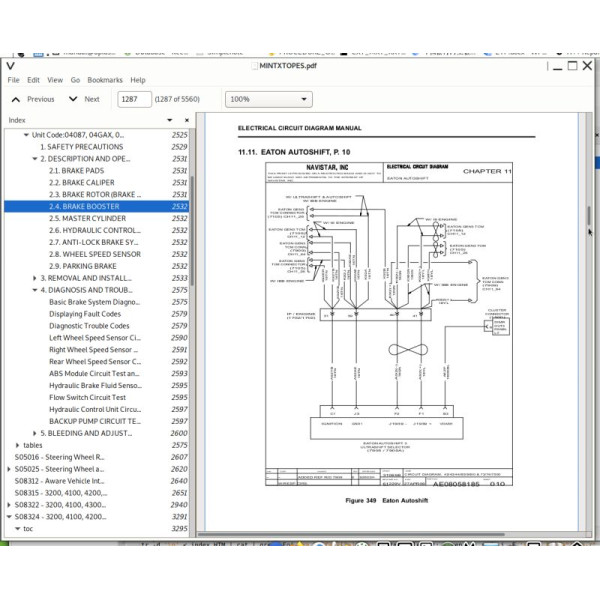Open the 100% zoom level dropdown
The width and height of the screenshot is (600, 600).
[270, 99]
